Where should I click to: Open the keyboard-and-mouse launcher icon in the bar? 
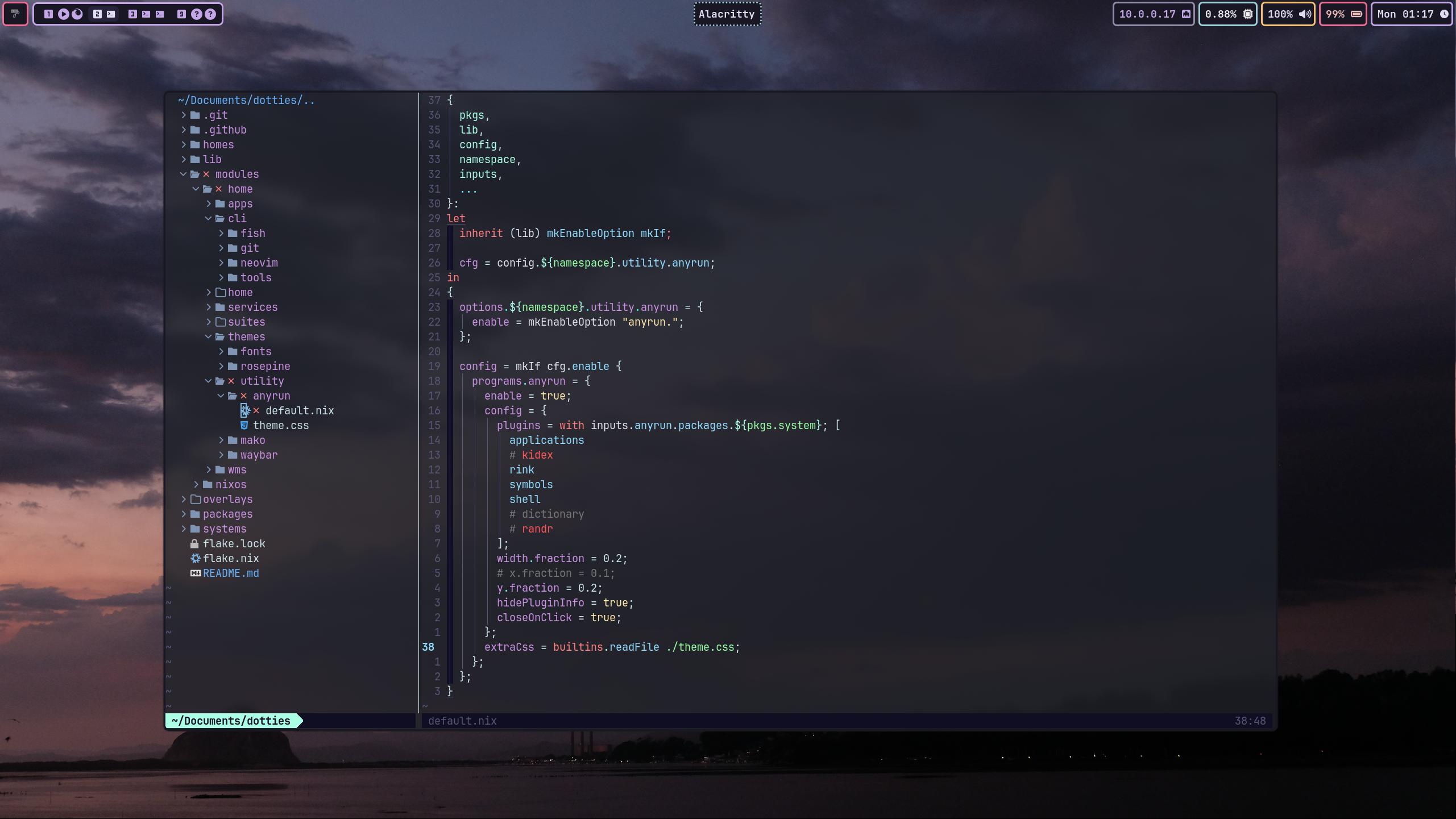click(x=15, y=14)
